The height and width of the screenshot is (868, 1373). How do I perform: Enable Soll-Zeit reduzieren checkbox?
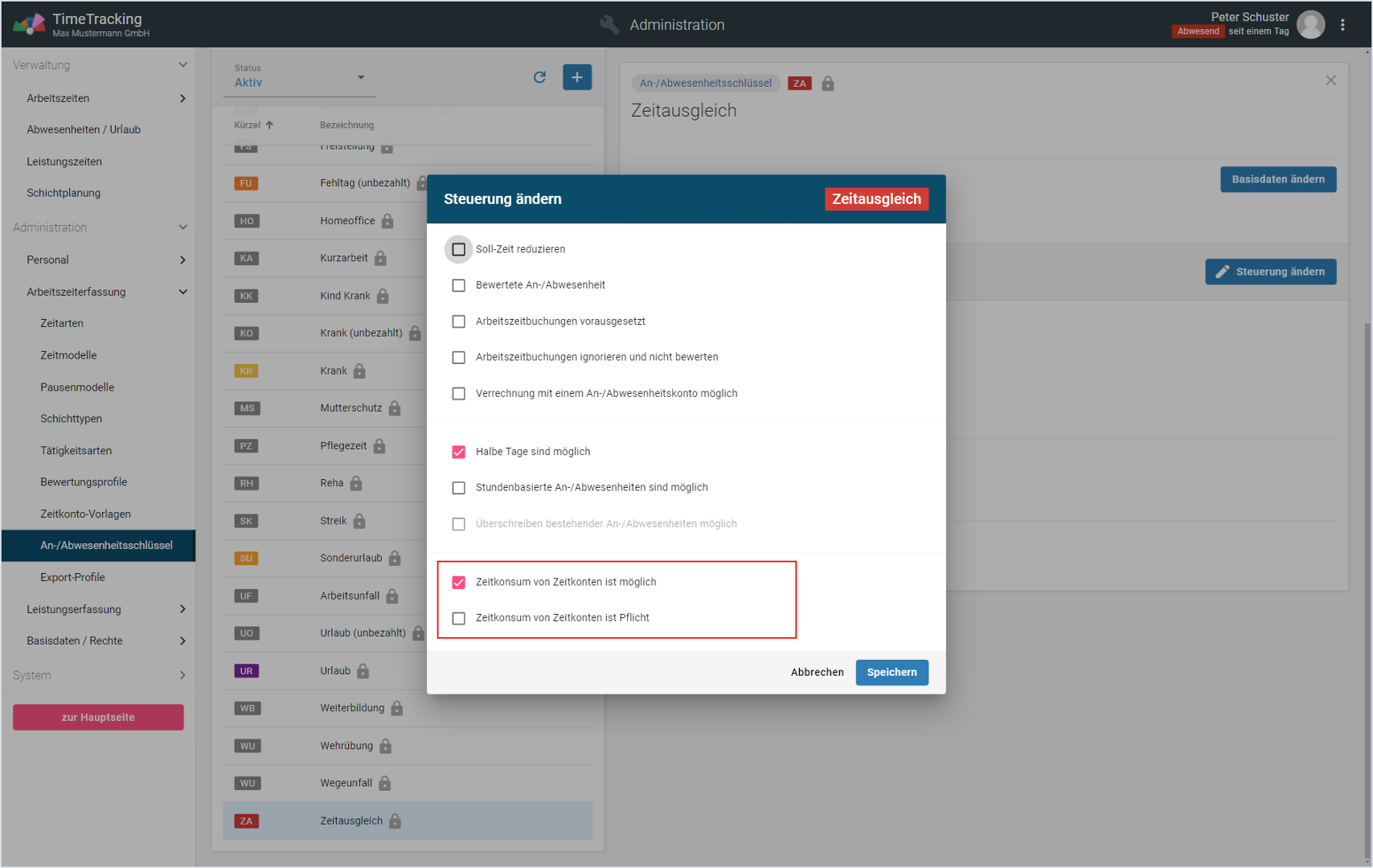(x=458, y=249)
